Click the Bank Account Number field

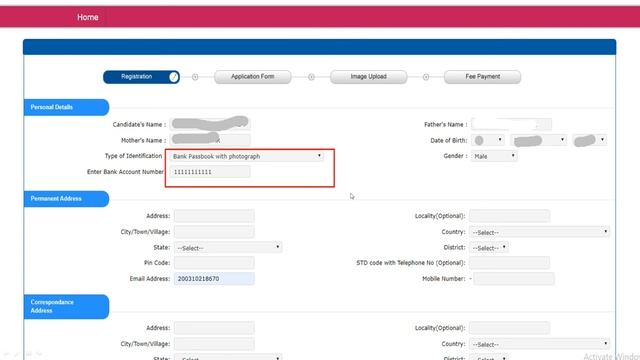pos(210,172)
